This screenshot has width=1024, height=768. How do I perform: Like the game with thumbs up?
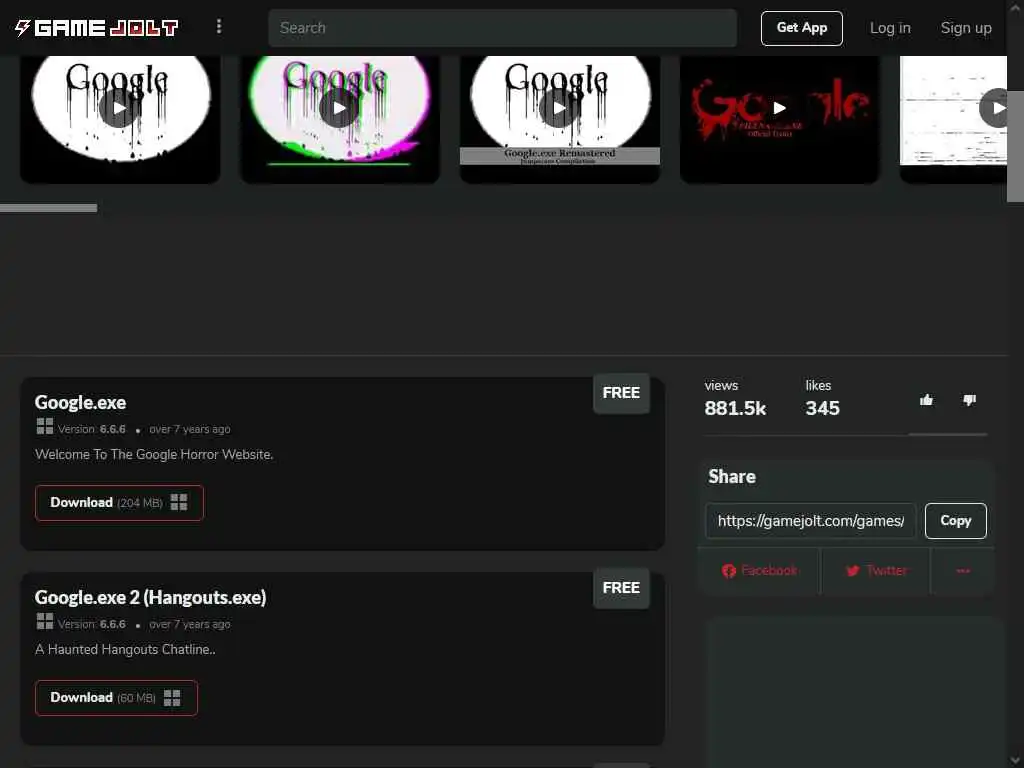tap(926, 400)
